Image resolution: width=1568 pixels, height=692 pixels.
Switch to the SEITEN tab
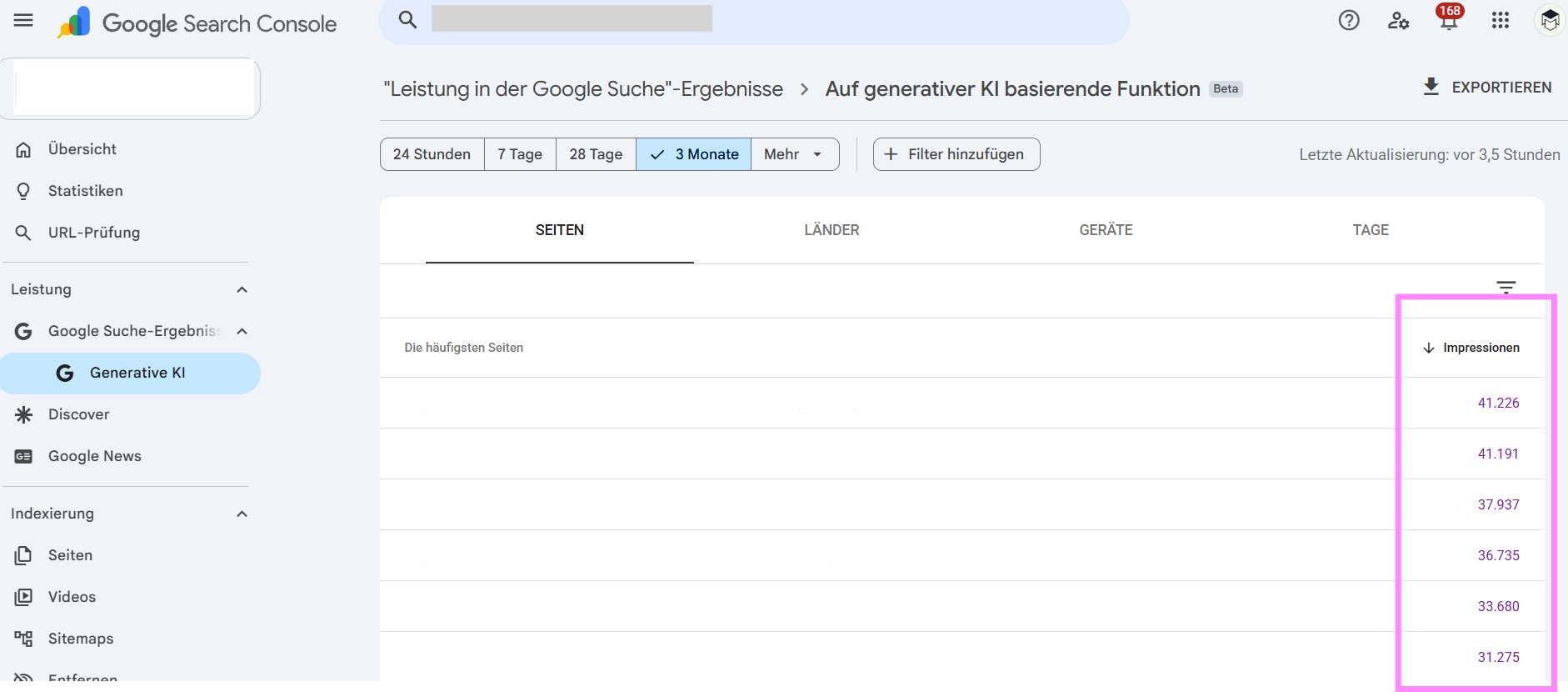[x=560, y=230]
